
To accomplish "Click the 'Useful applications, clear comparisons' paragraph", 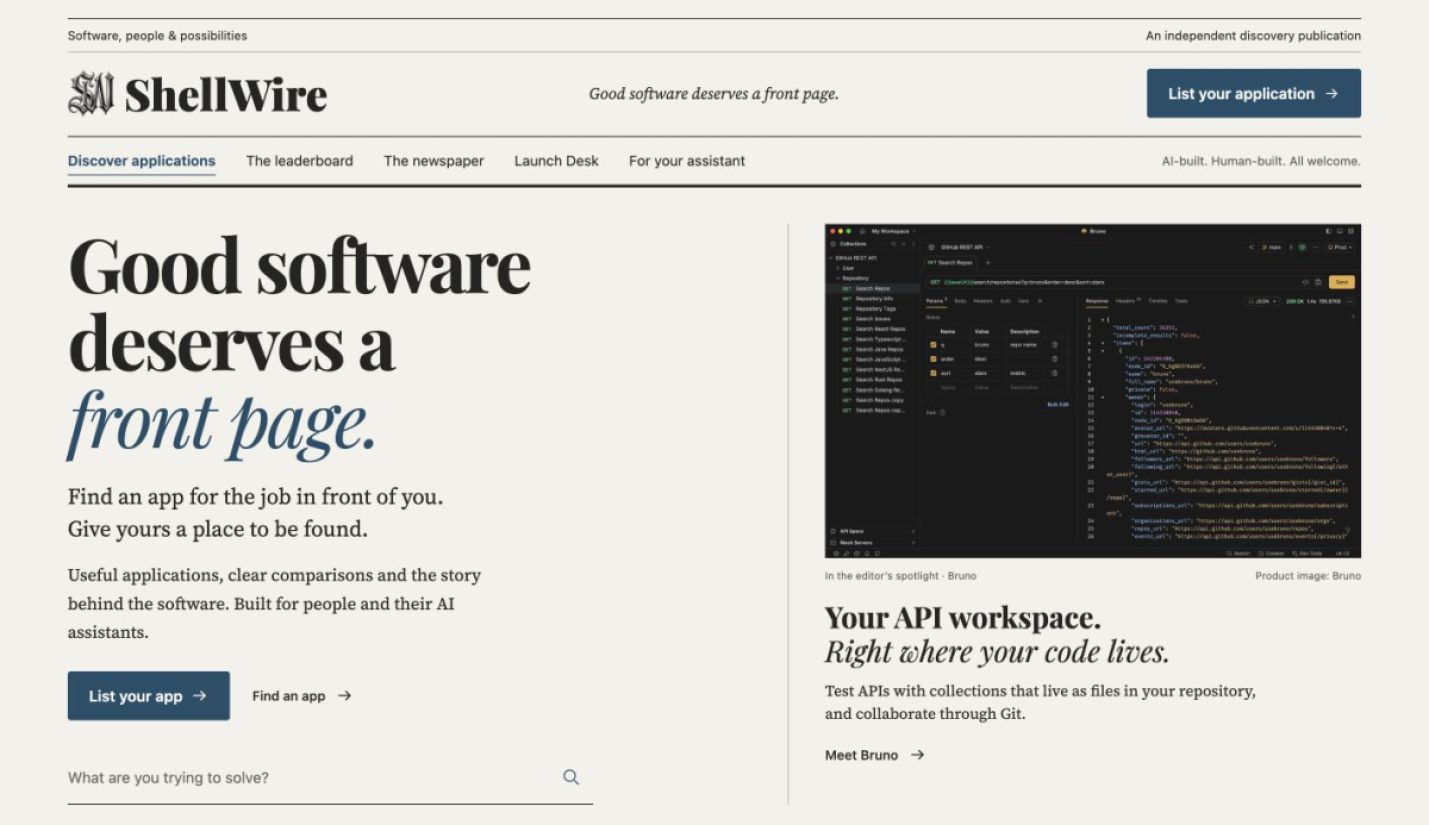I will point(275,604).
